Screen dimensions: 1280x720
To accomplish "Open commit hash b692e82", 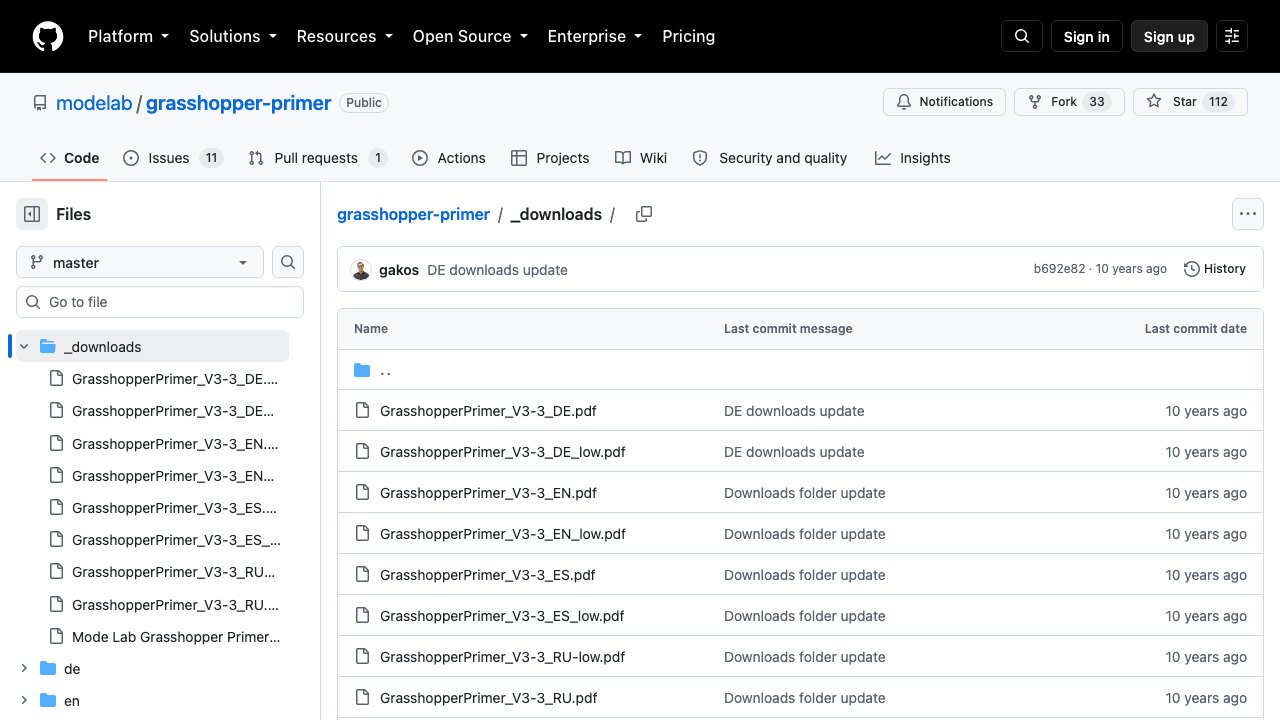I will tap(1059, 269).
